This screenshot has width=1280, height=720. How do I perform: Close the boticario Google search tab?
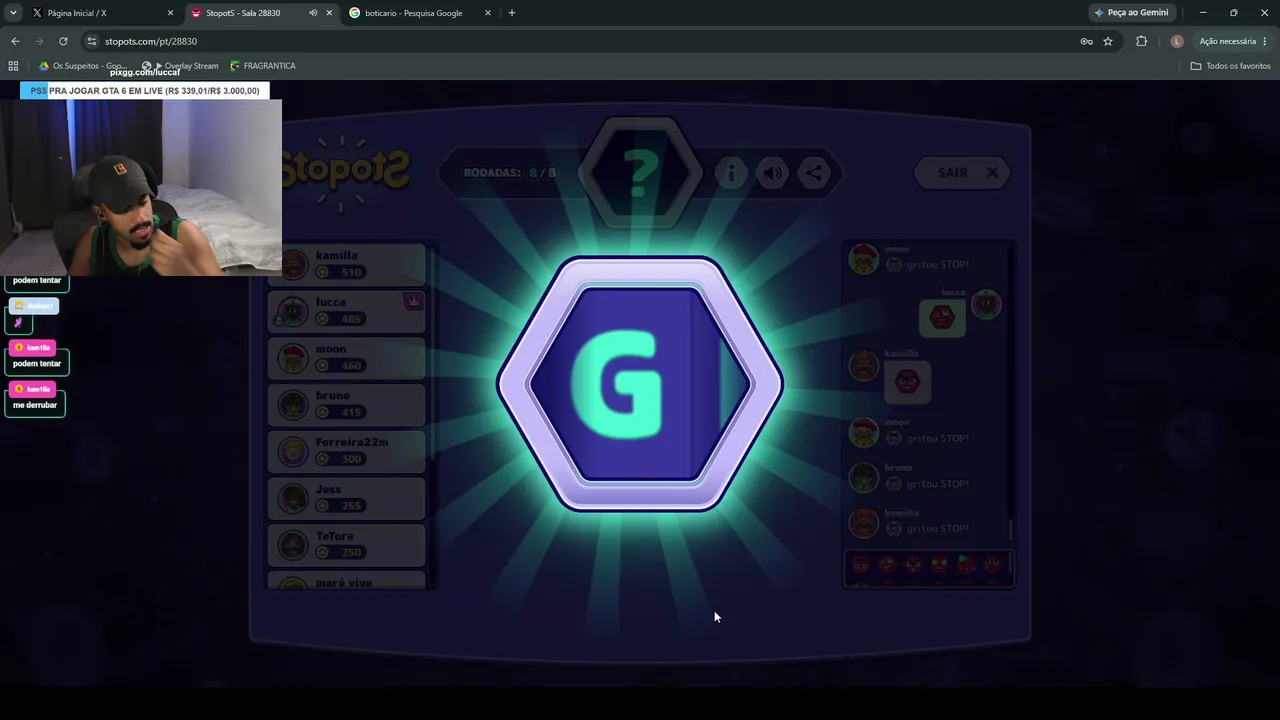[x=488, y=13]
